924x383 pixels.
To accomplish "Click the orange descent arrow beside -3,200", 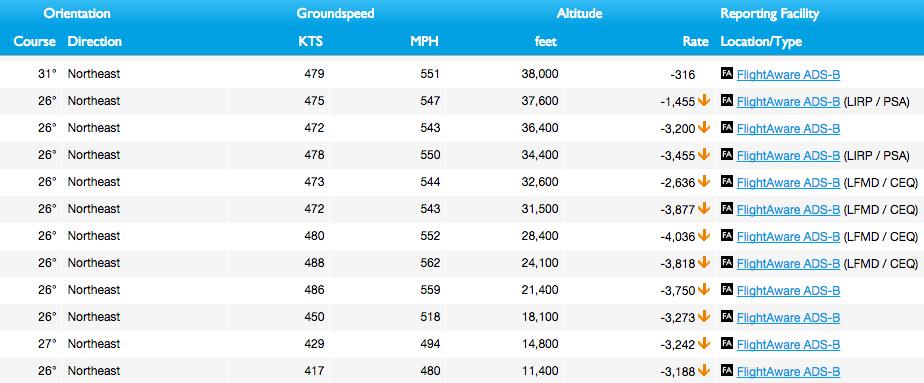I will (704, 127).
